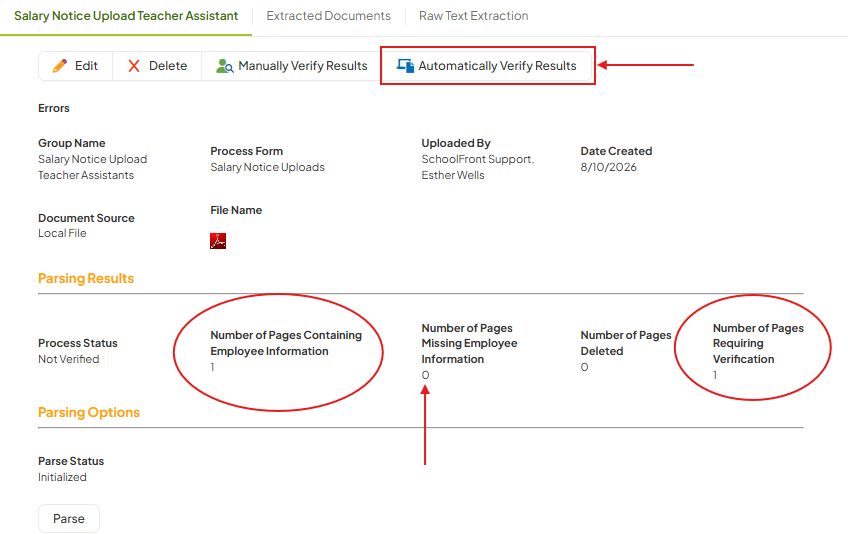Click the Parsing Results section heading
This screenshot has height=534, width=848.
tap(86, 278)
